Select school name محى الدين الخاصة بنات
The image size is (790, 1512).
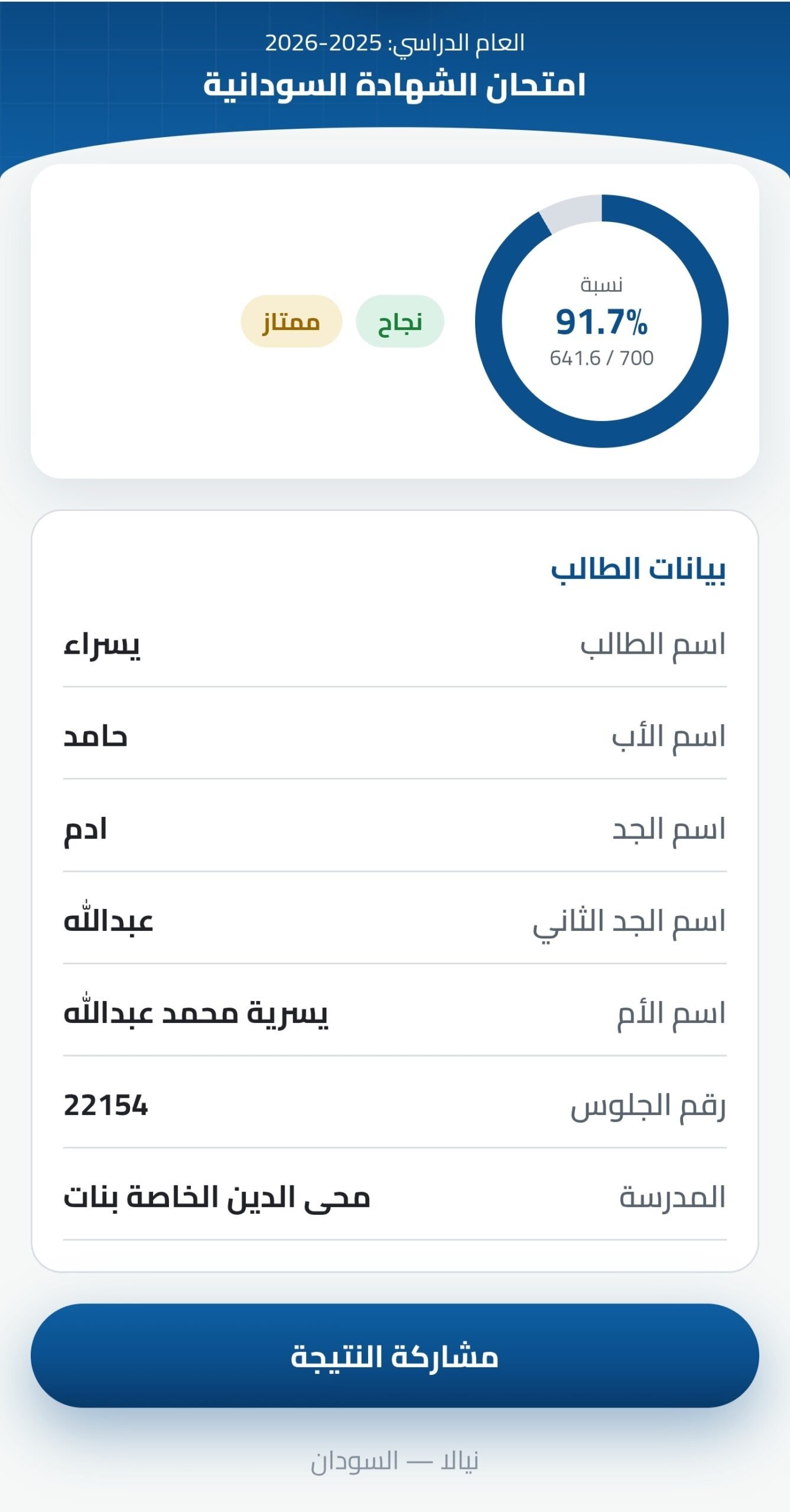[217, 1198]
